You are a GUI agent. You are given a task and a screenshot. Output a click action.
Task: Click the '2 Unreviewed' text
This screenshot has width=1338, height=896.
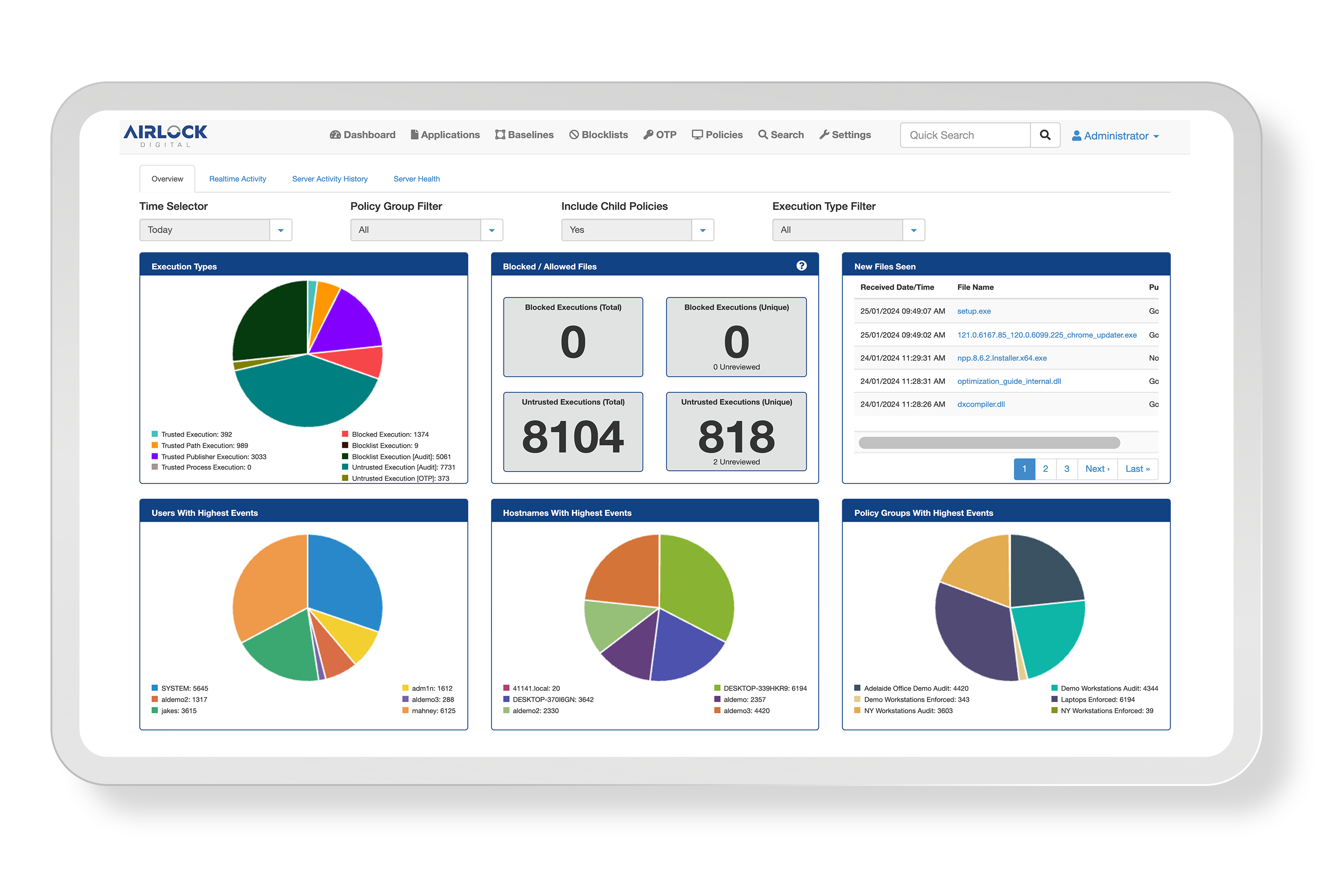click(x=736, y=462)
